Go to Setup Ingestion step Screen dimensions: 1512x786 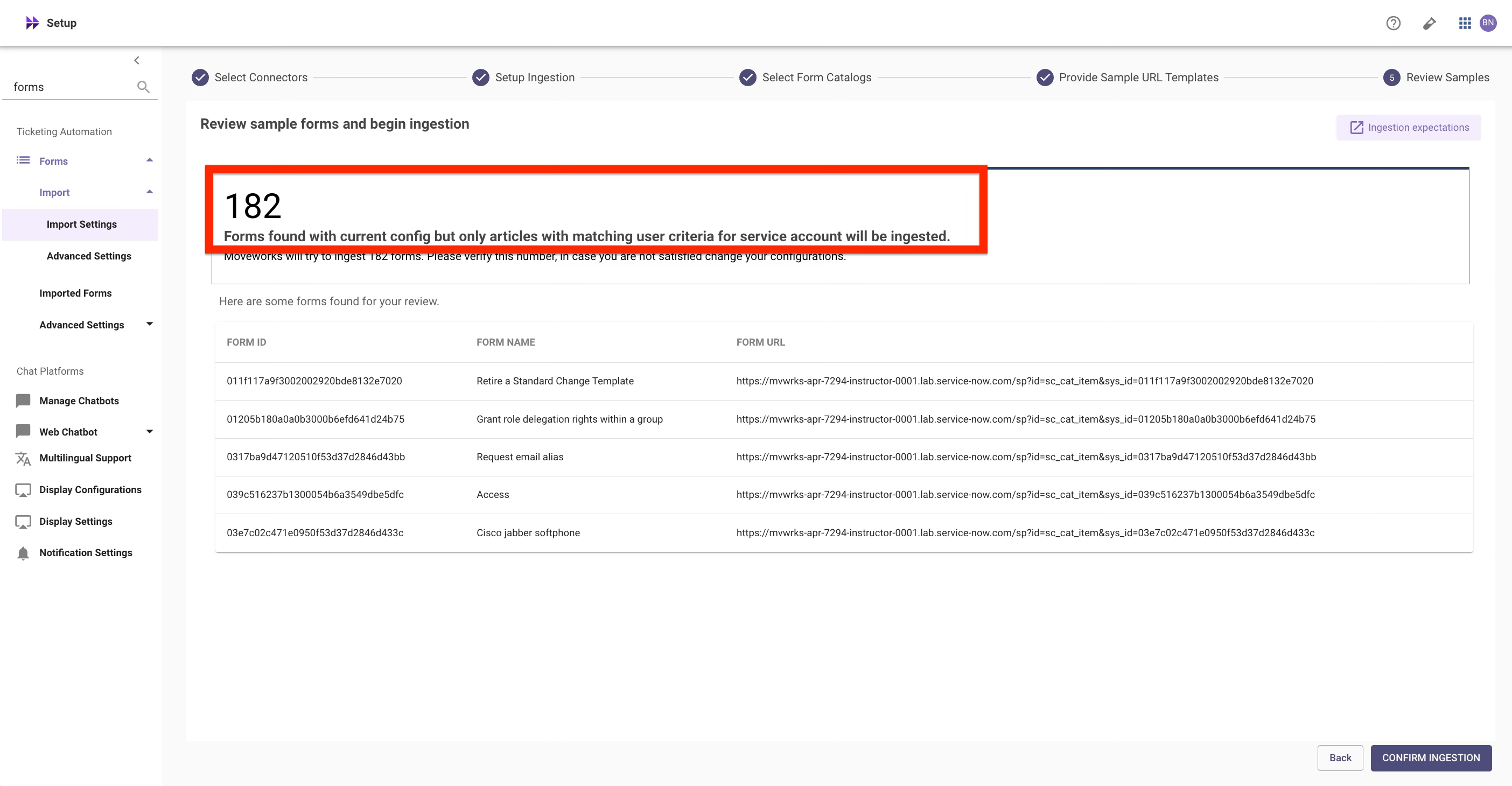(535, 78)
